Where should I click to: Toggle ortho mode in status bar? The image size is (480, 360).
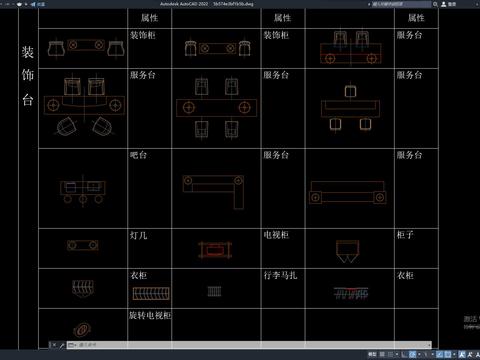coord(404,354)
